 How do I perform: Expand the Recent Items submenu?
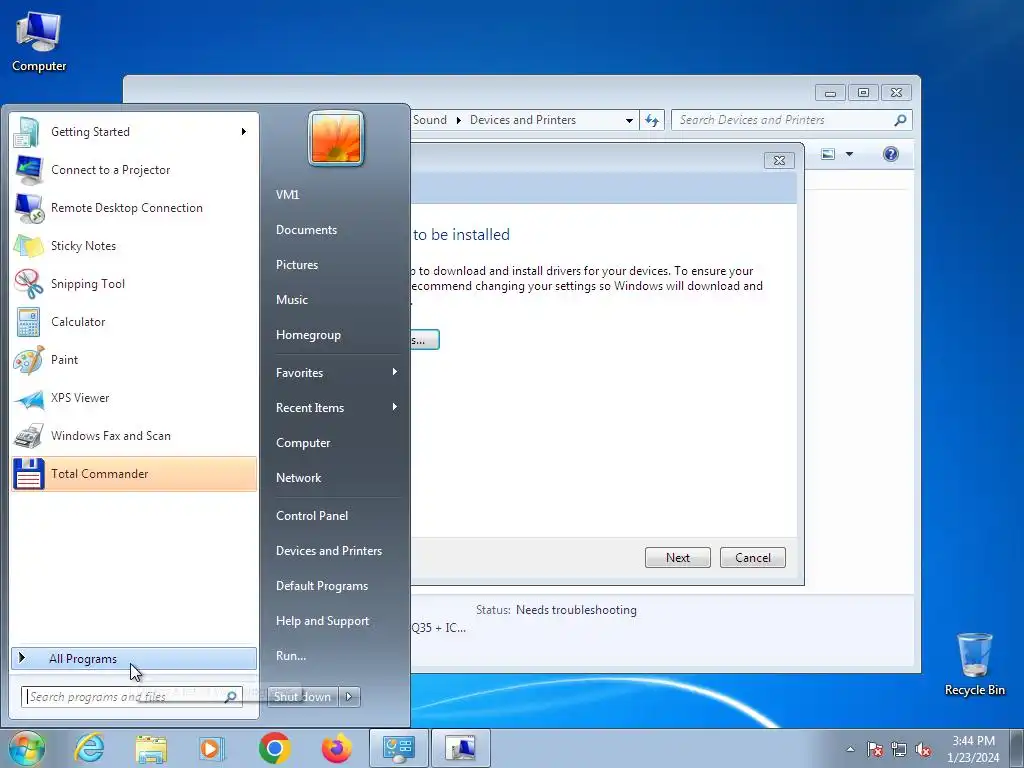(394, 408)
